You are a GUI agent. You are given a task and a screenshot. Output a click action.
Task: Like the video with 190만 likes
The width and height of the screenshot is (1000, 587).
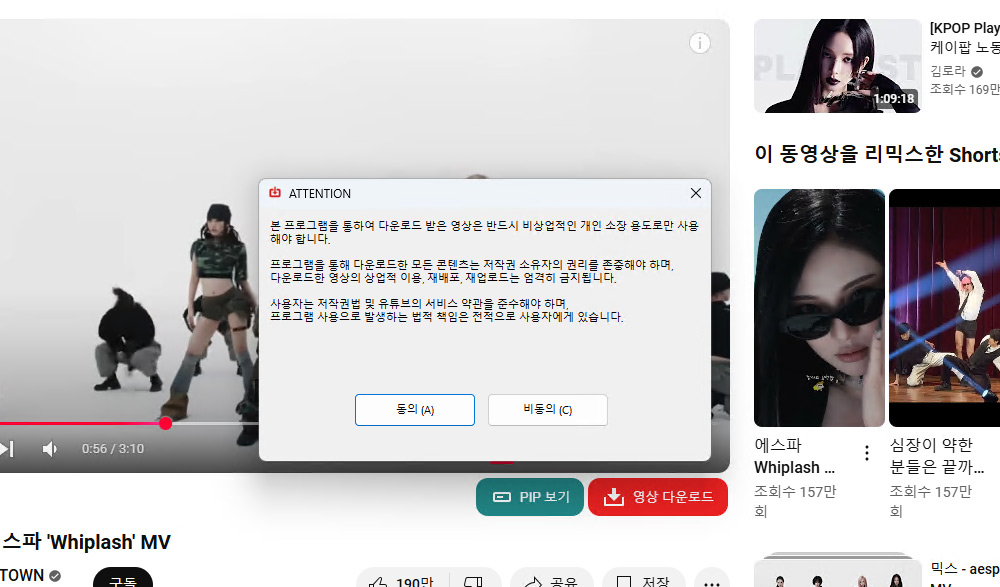(402, 581)
